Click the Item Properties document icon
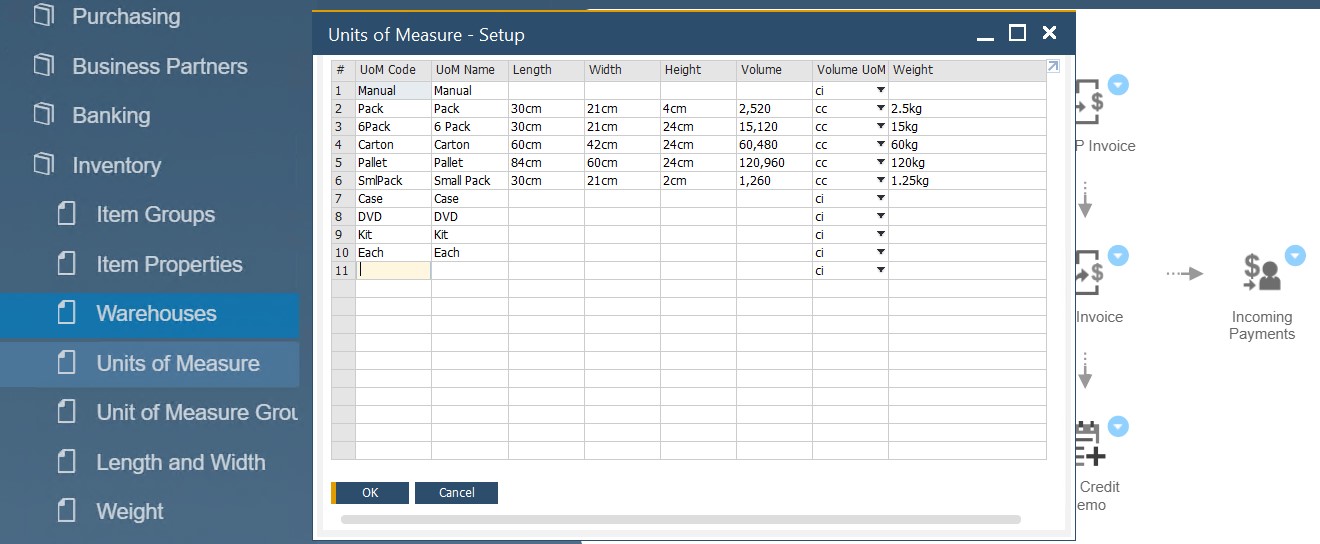The image size is (1320, 544). click(x=67, y=264)
